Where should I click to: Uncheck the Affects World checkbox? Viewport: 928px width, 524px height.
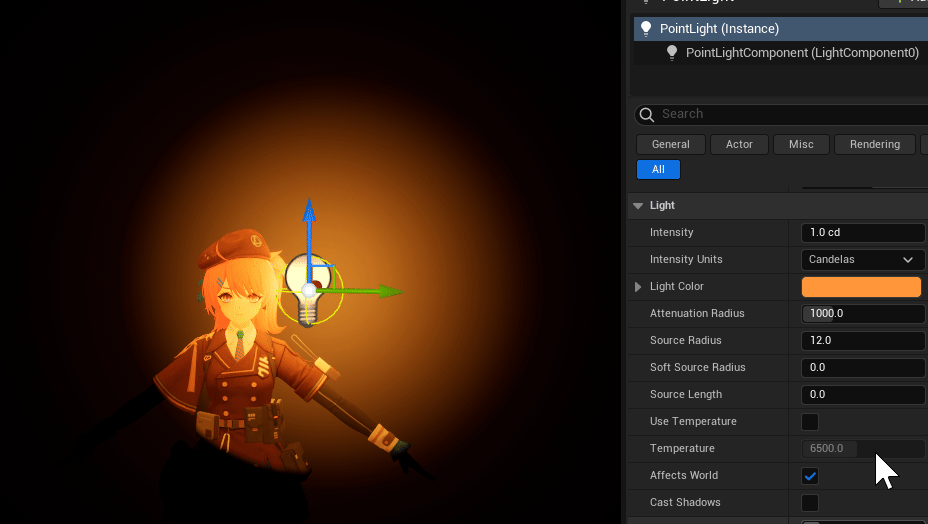(x=810, y=475)
